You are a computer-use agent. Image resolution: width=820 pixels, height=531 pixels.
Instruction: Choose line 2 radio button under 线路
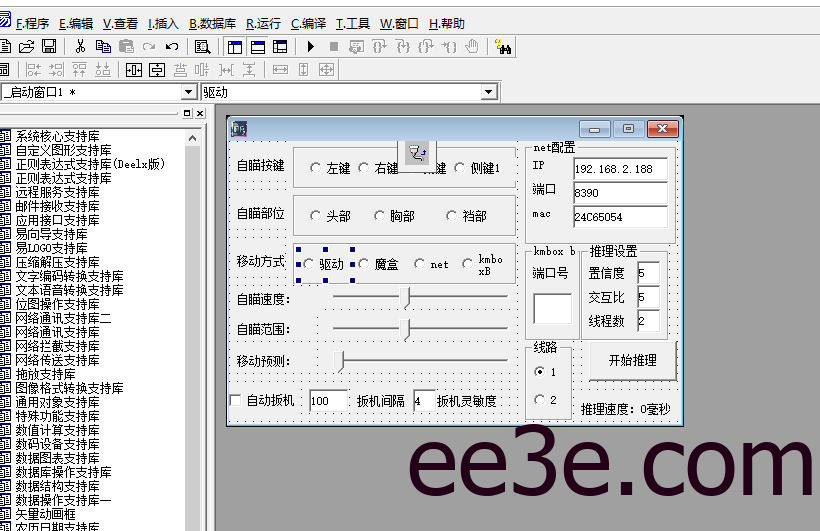pos(540,399)
